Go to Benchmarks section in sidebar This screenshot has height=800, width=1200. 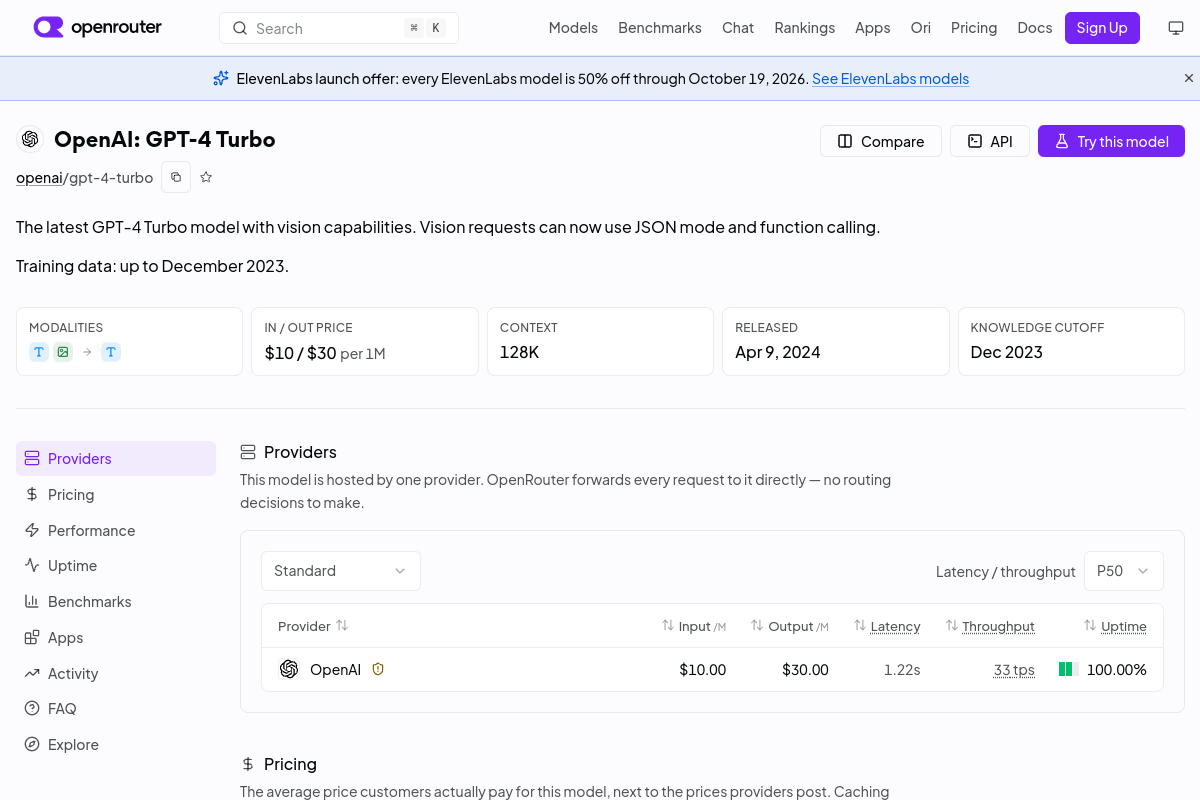pos(116,601)
